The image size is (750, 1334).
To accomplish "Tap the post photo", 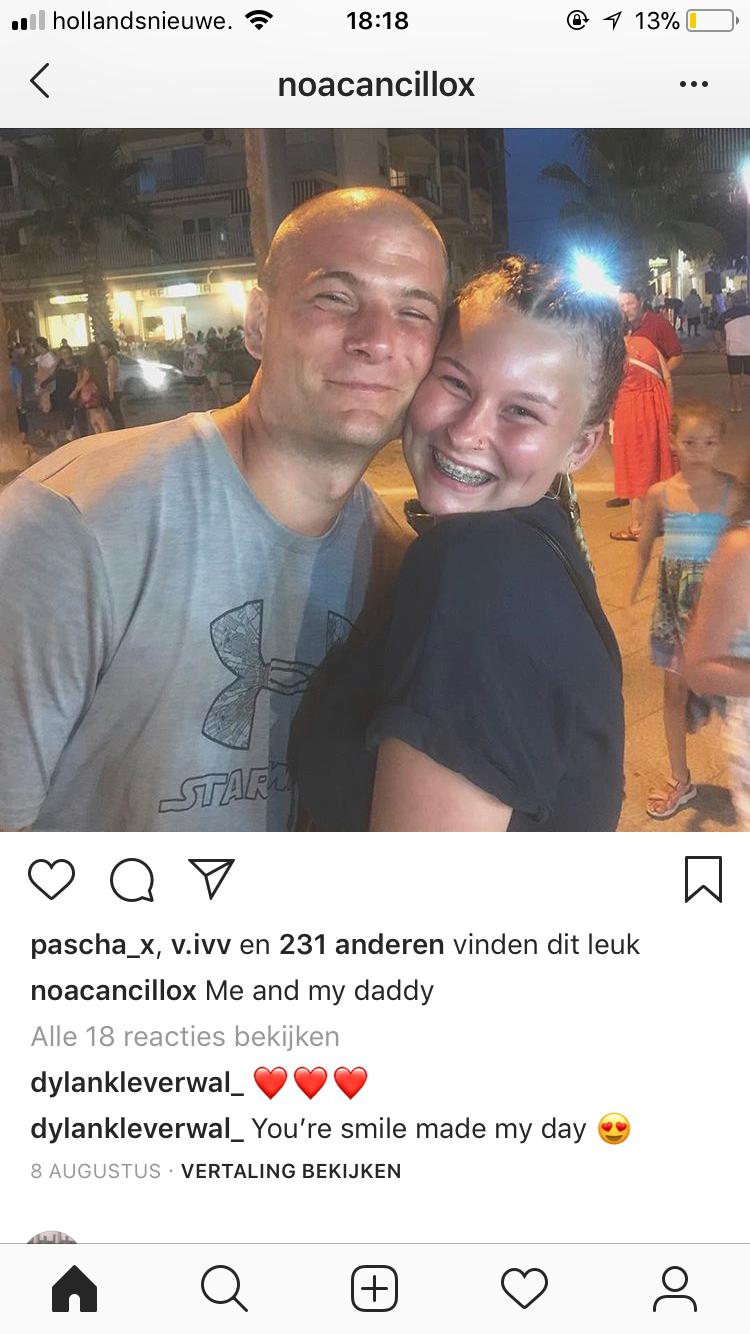I will 375,480.
